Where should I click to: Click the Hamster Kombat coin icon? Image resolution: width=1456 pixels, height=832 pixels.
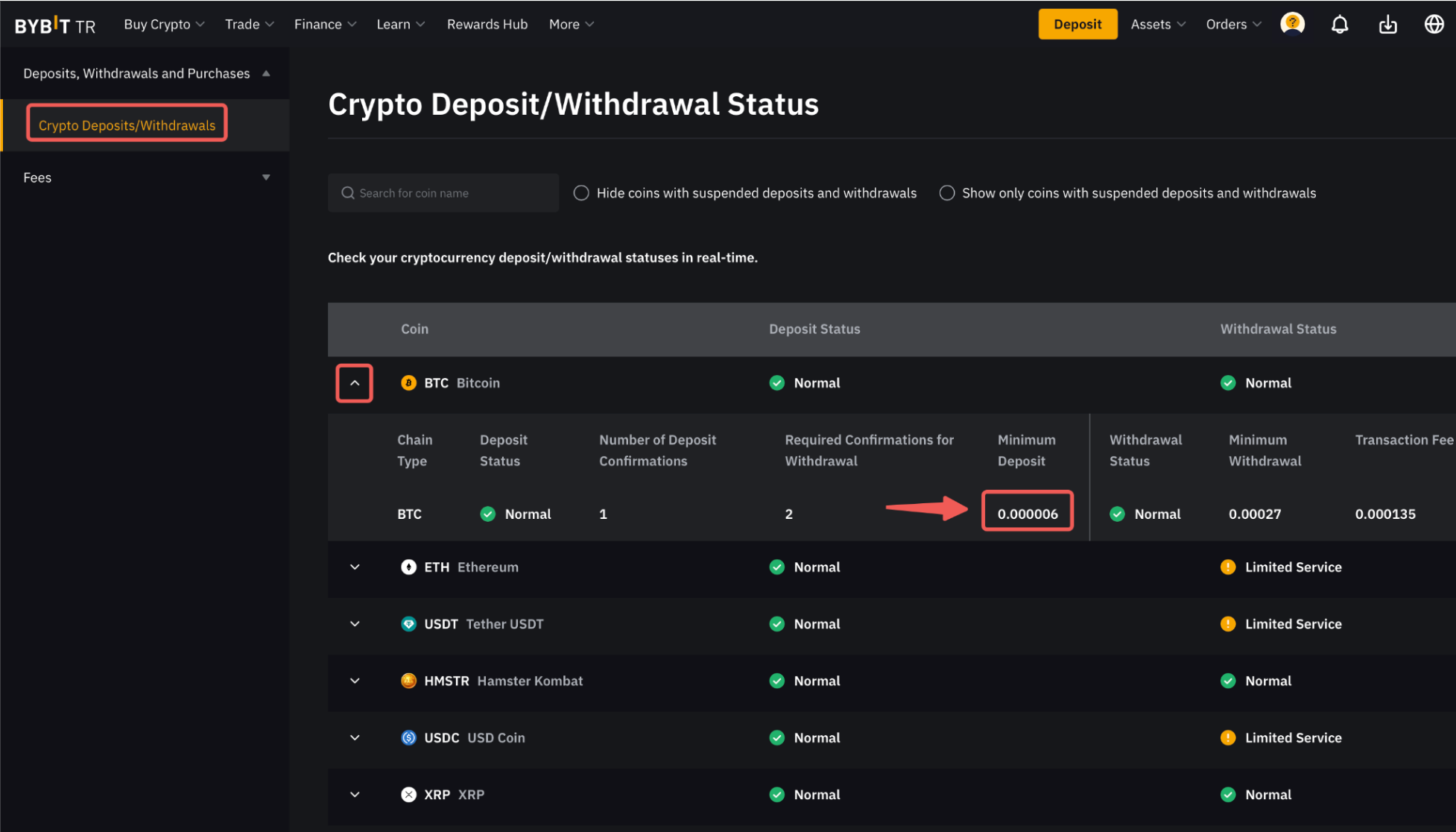point(408,681)
